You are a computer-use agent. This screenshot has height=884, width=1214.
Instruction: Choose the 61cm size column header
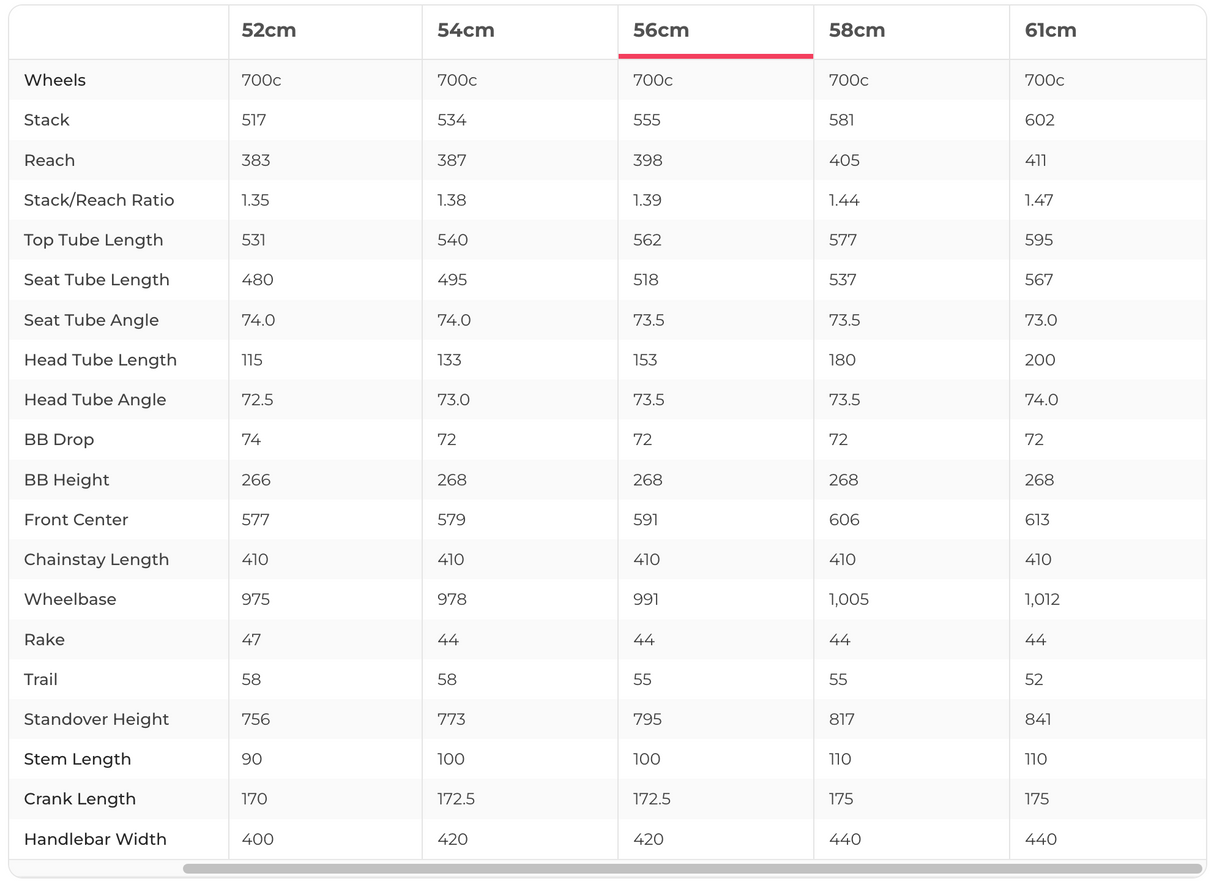pos(1051,31)
